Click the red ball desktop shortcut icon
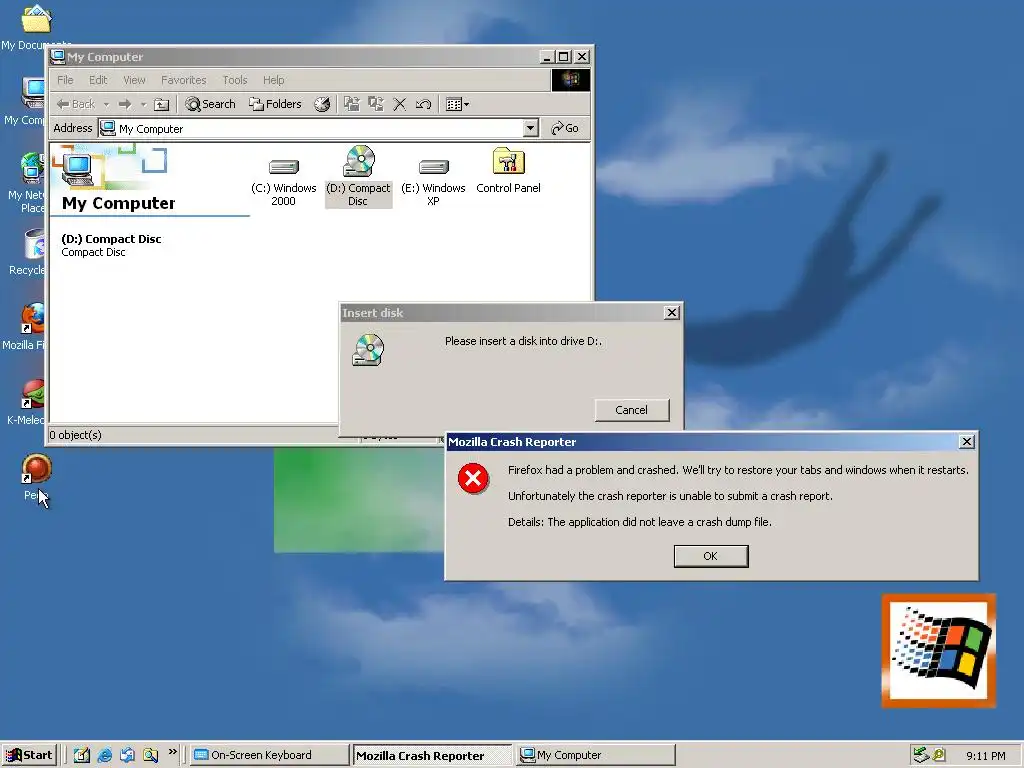The image size is (1024, 768). 36,469
